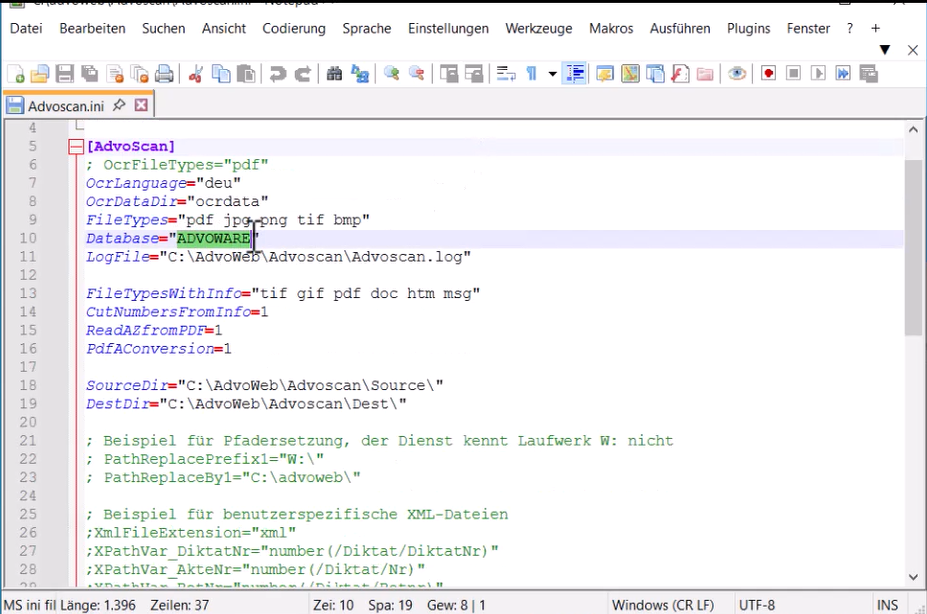This screenshot has height=614, width=927.
Task: Open the ? help menu
Action: tap(850, 28)
